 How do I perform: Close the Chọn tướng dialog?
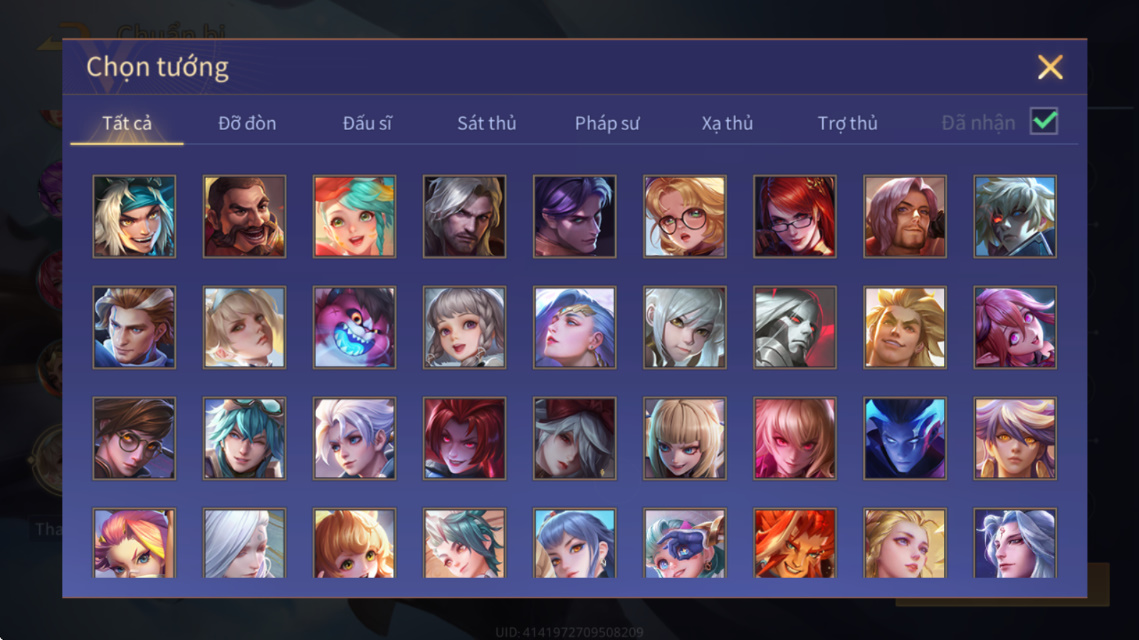coord(1050,67)
